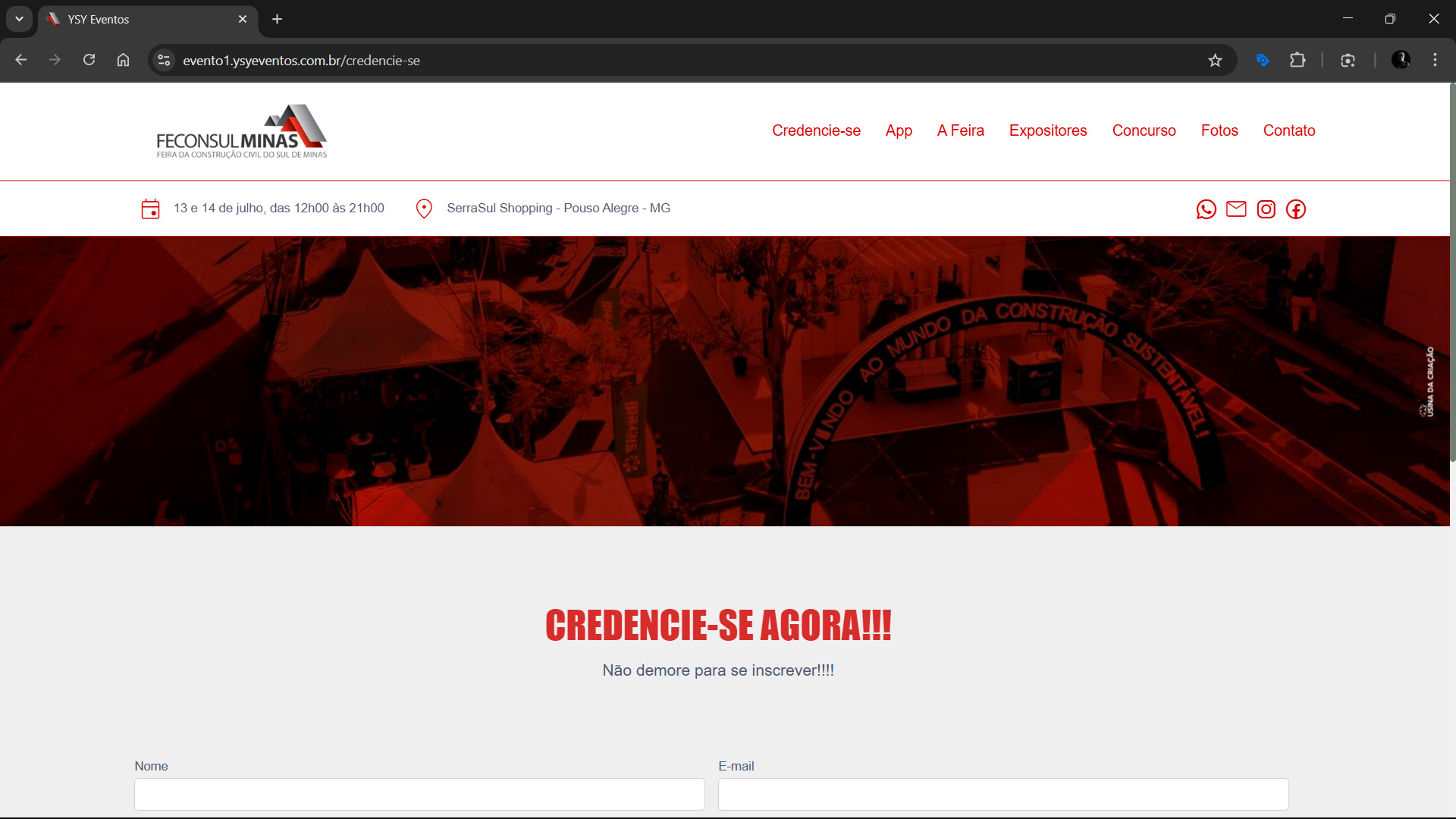Open the WhatsApp contact icon
This screenshot has height=819, width=1456.
pos(1206,209)
